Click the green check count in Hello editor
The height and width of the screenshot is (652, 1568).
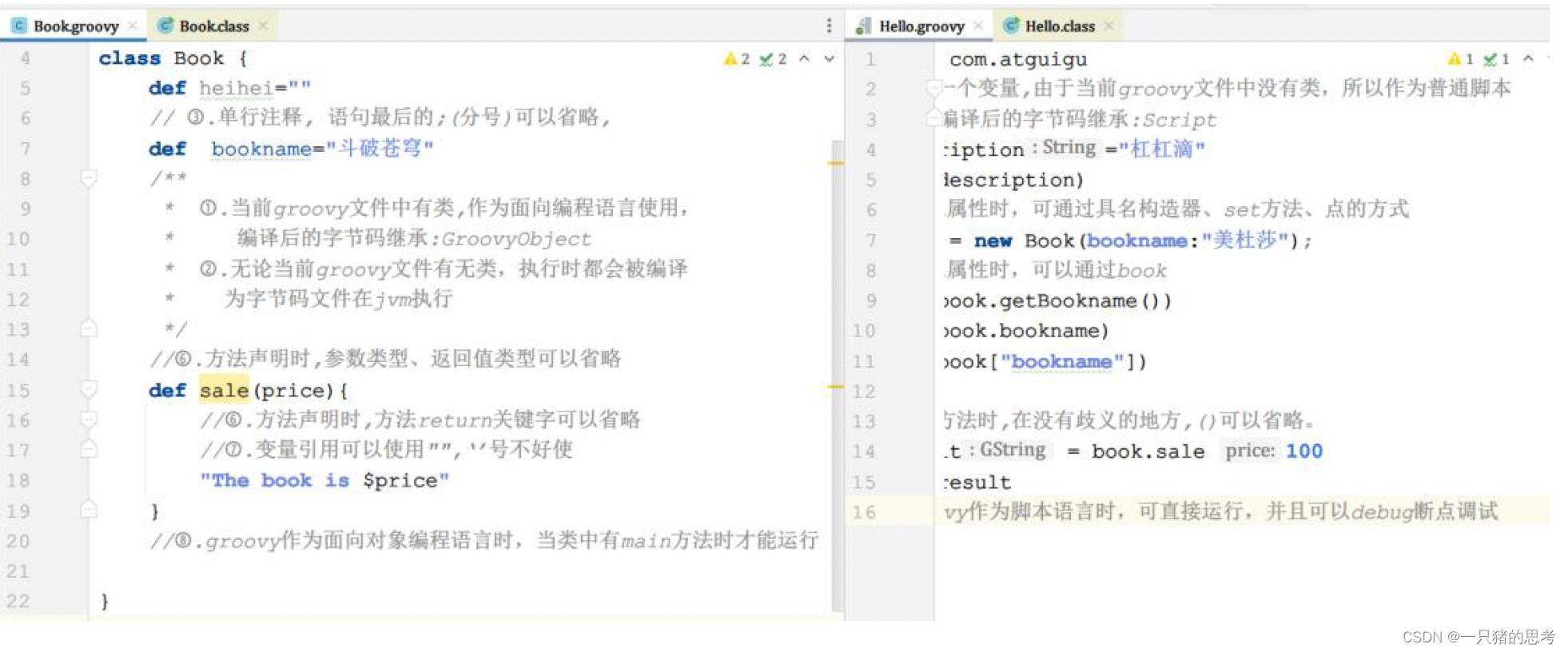[1496, 59]
